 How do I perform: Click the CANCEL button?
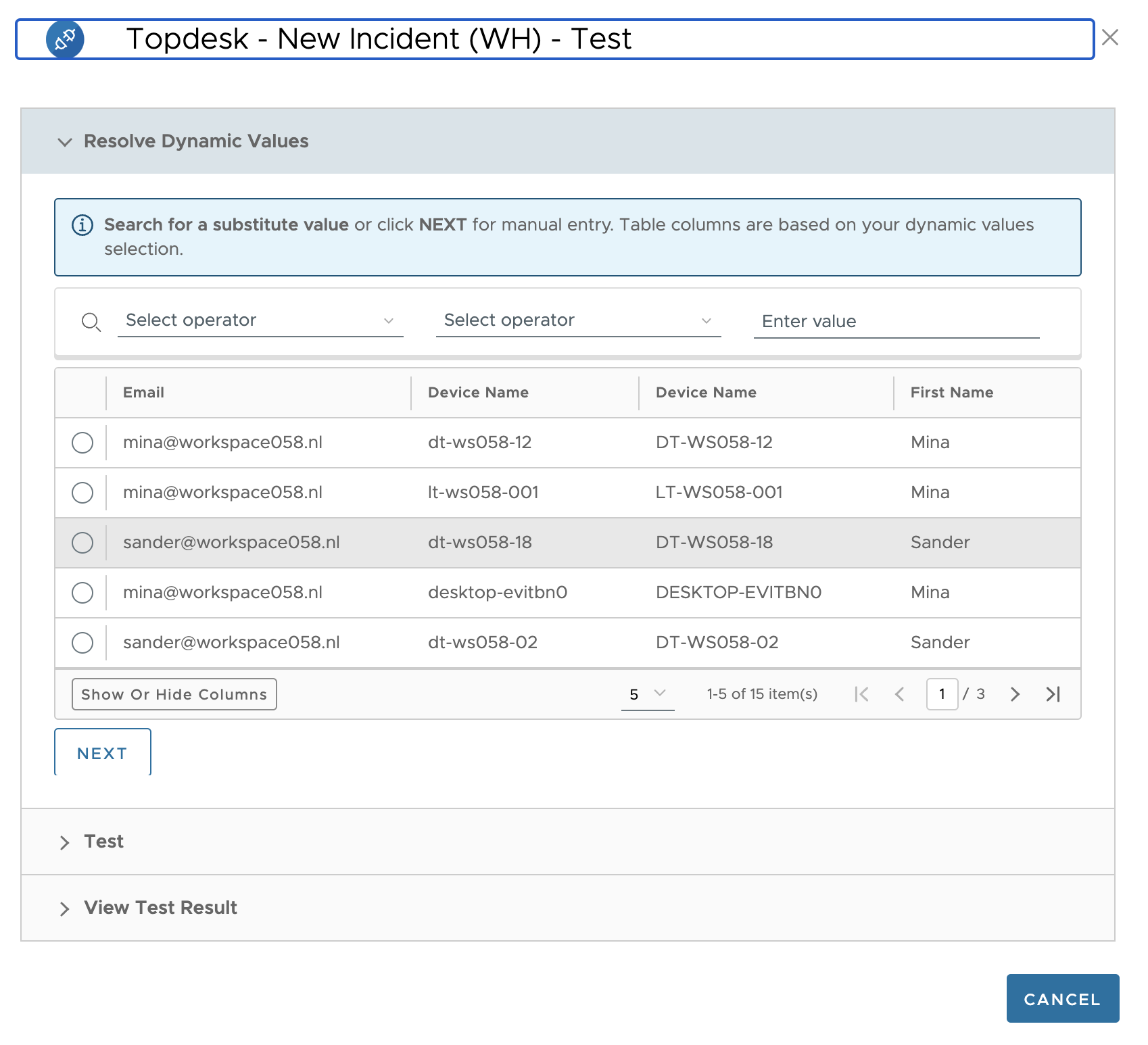click(x=1062, y=998)
